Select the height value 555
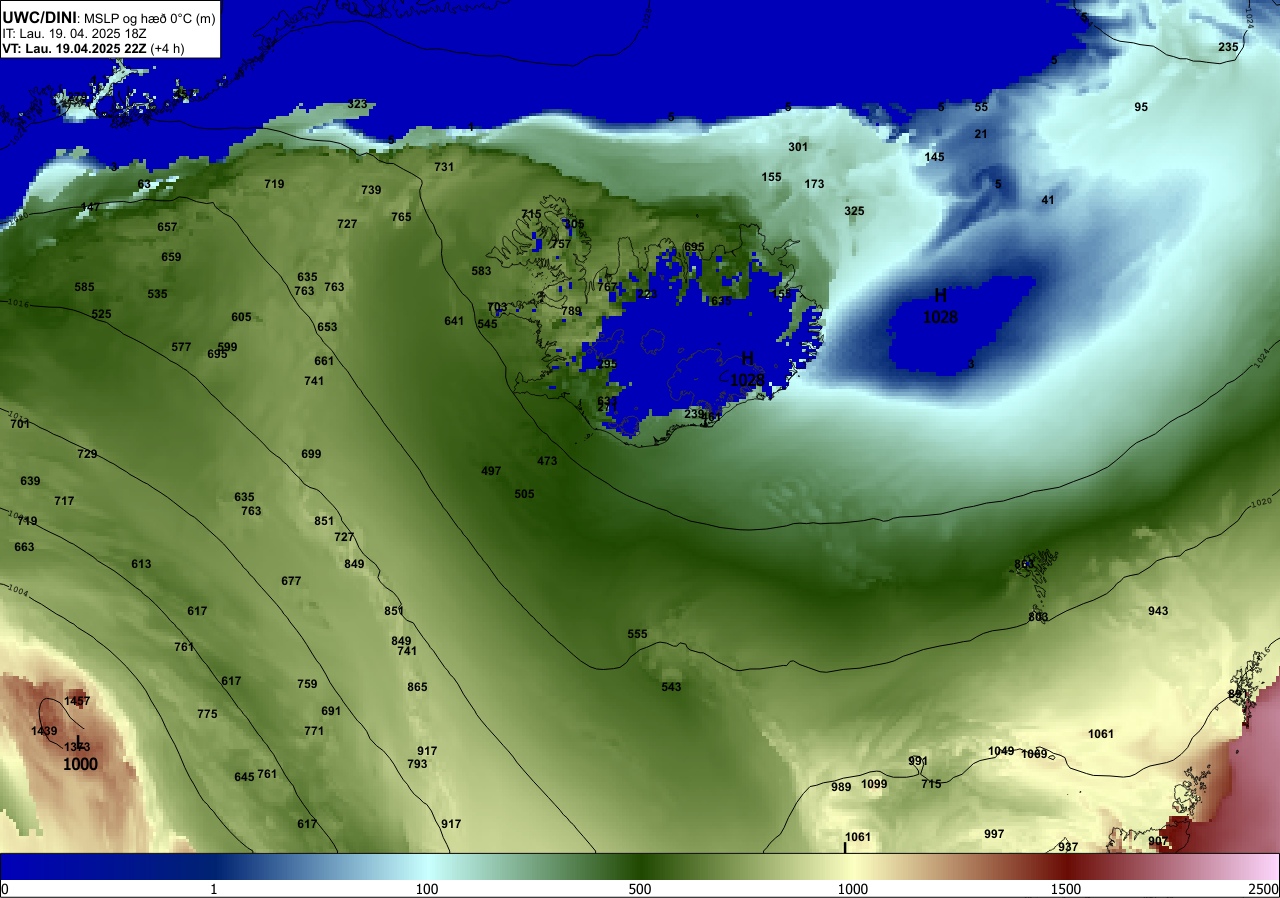This screenshot has height=898, width=1280. click(x=637, y=634)
